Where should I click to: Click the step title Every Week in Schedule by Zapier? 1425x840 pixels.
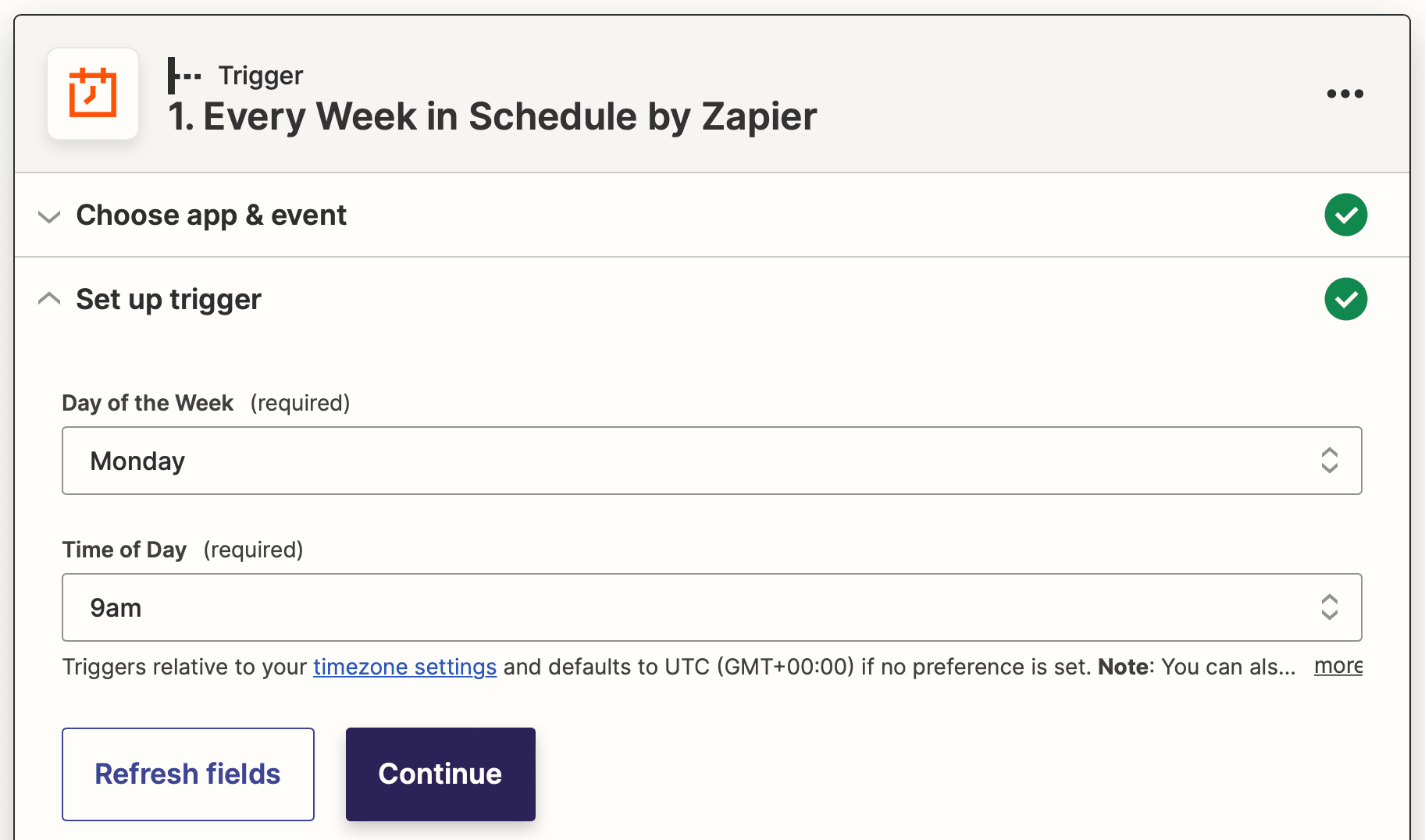pyautogui.click(x=492, y=116)
